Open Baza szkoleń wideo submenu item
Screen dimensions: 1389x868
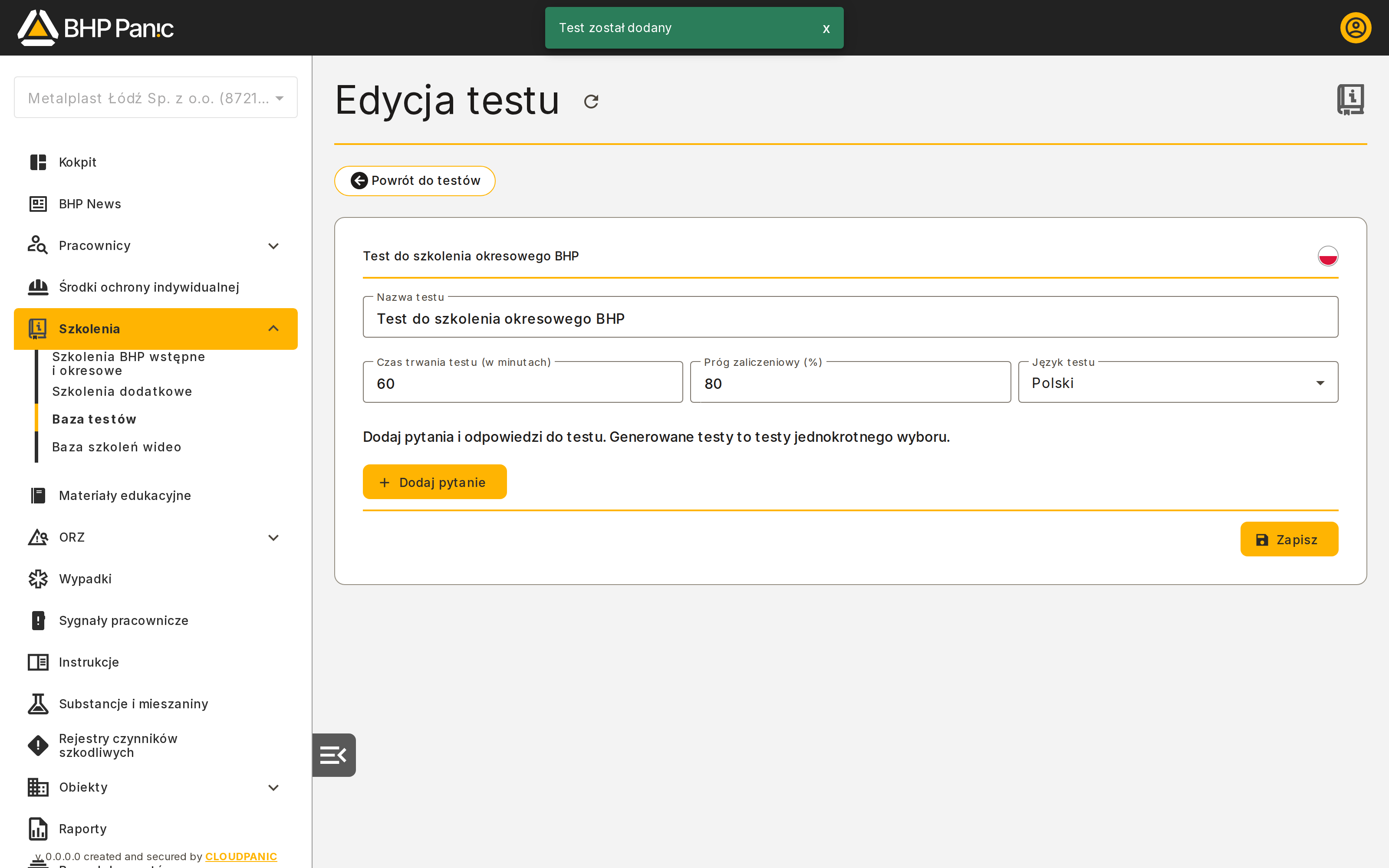[x=116, y=447]
